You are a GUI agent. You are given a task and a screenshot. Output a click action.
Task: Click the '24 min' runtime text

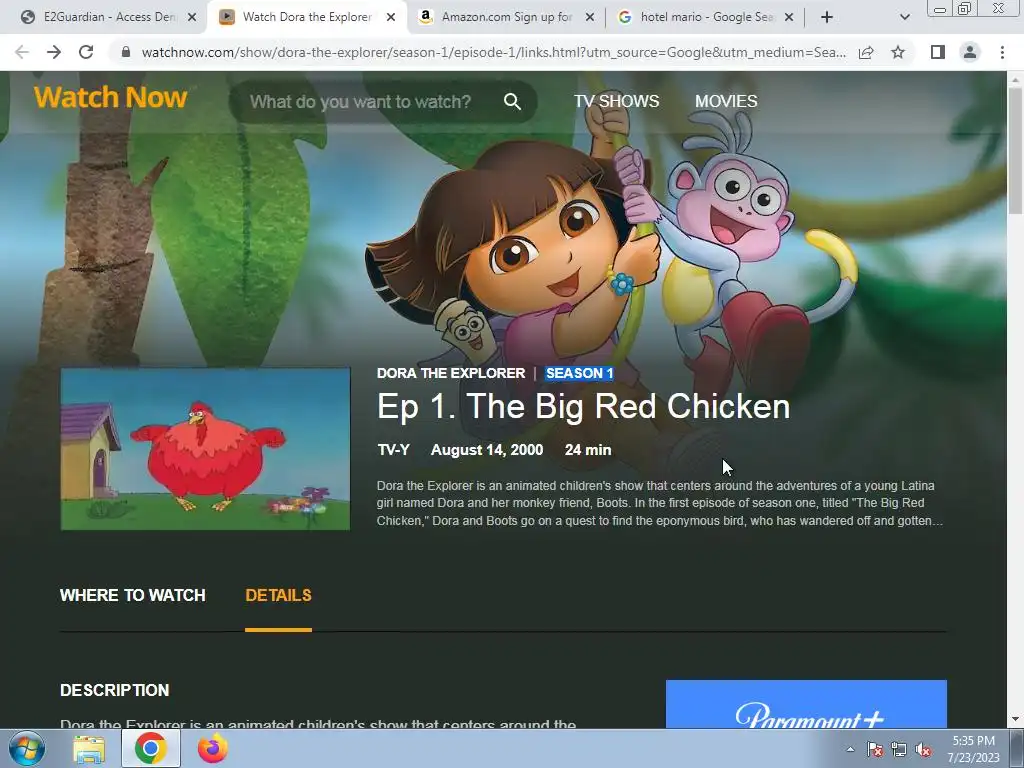point(588,450)
